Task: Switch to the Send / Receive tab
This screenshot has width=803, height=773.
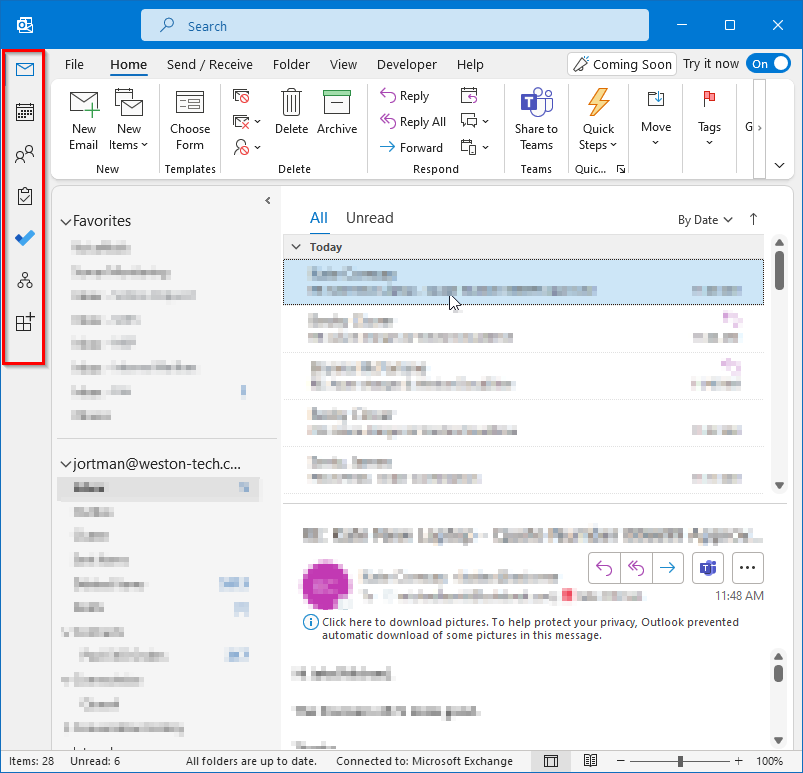Action: 209,65
